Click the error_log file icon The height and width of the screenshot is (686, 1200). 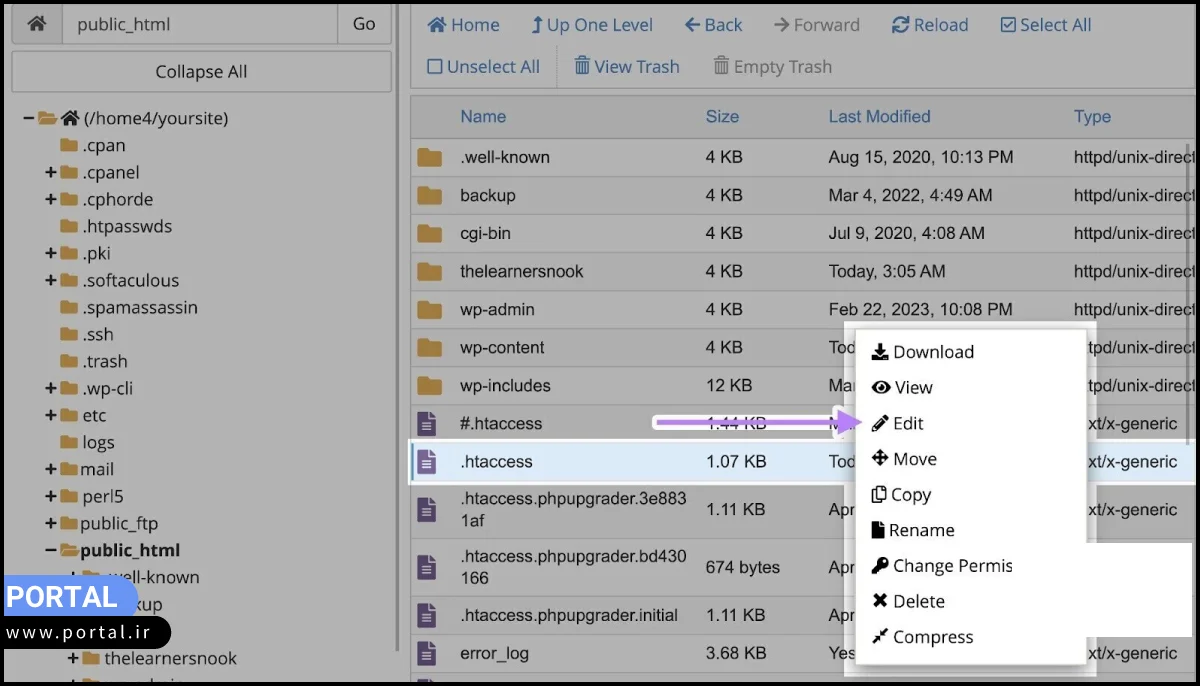(x=427, y=654)
